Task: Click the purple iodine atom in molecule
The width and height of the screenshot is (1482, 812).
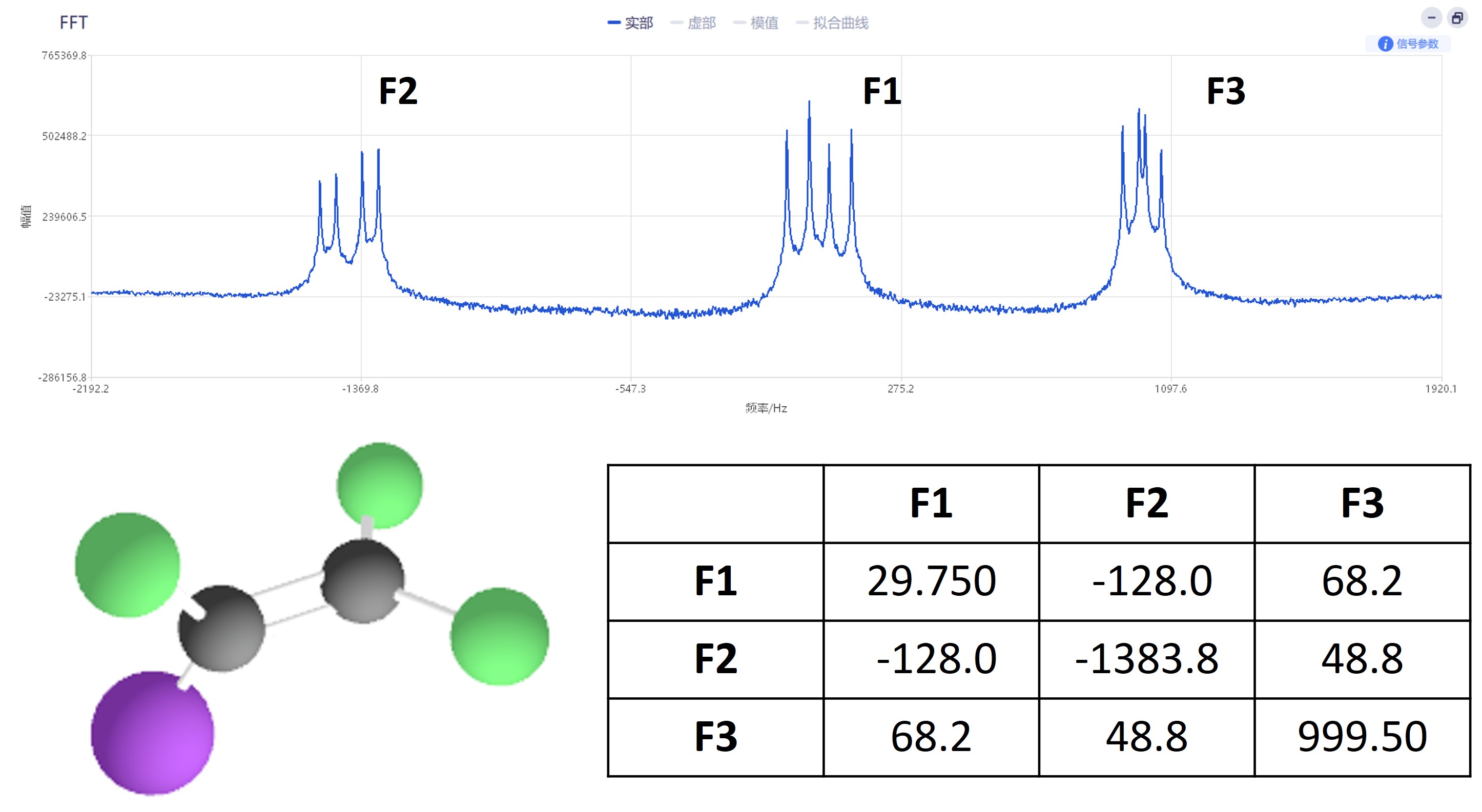Action: pyautogui.click(x=153, y=733)
